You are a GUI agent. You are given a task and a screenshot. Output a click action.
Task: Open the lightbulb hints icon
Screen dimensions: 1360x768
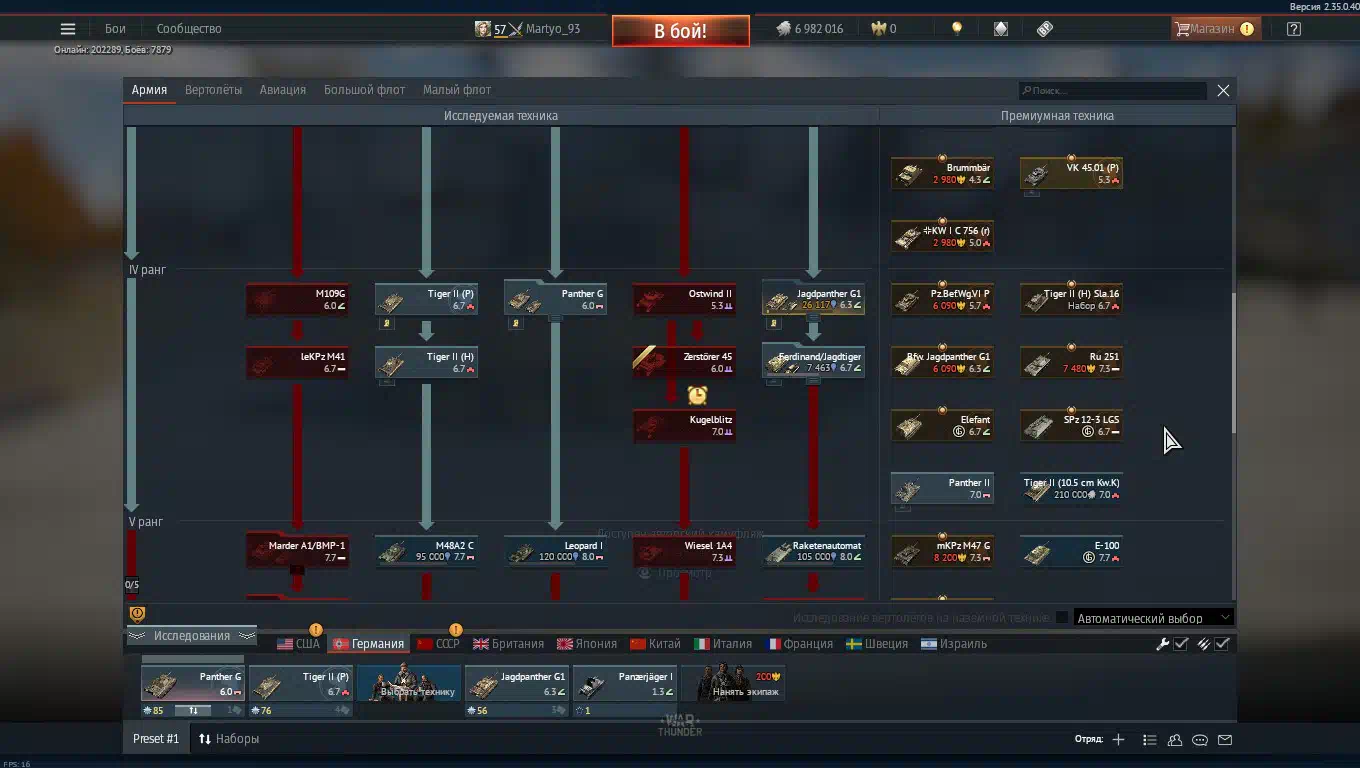pos(957,29)
